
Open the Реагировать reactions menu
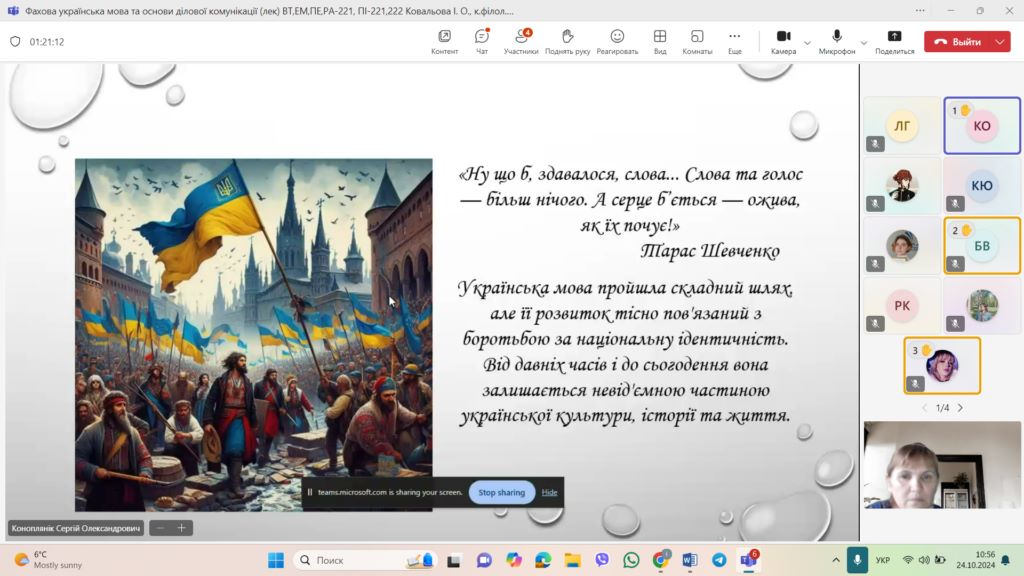point(617,41)
